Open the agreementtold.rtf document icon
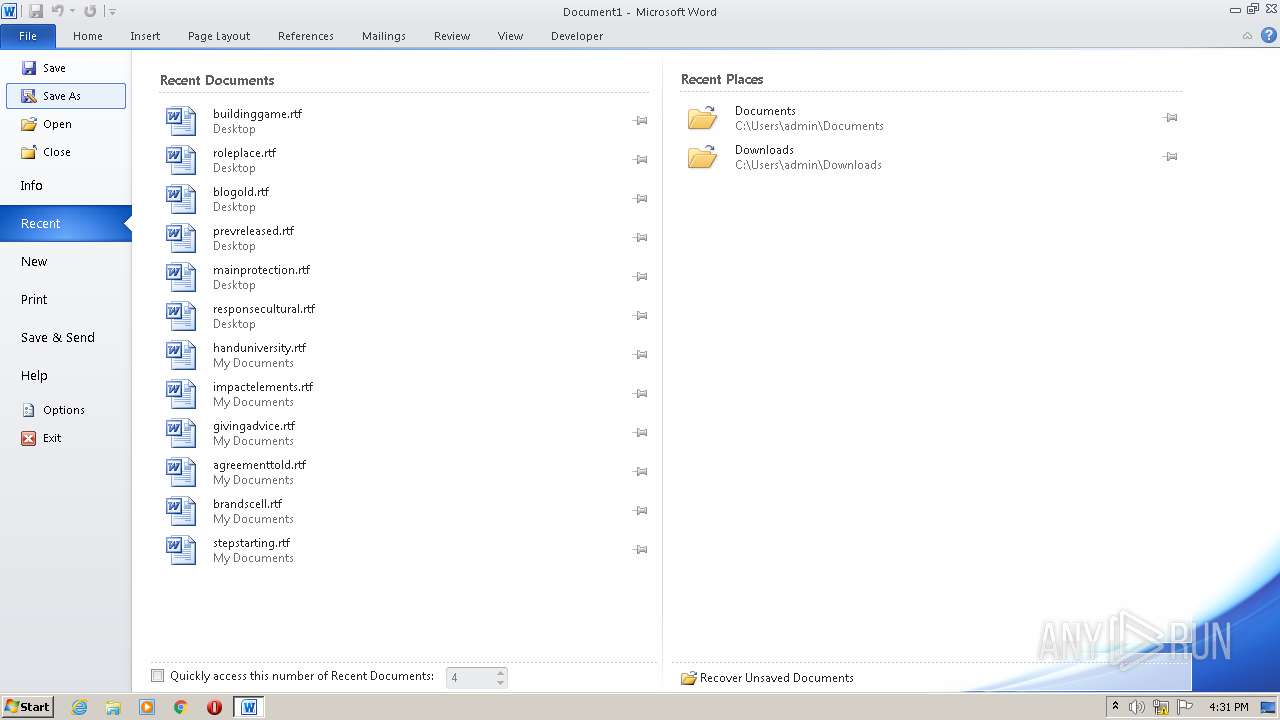Image resolution: width=1280 pixels, height=720 pixels. point(181,472)
